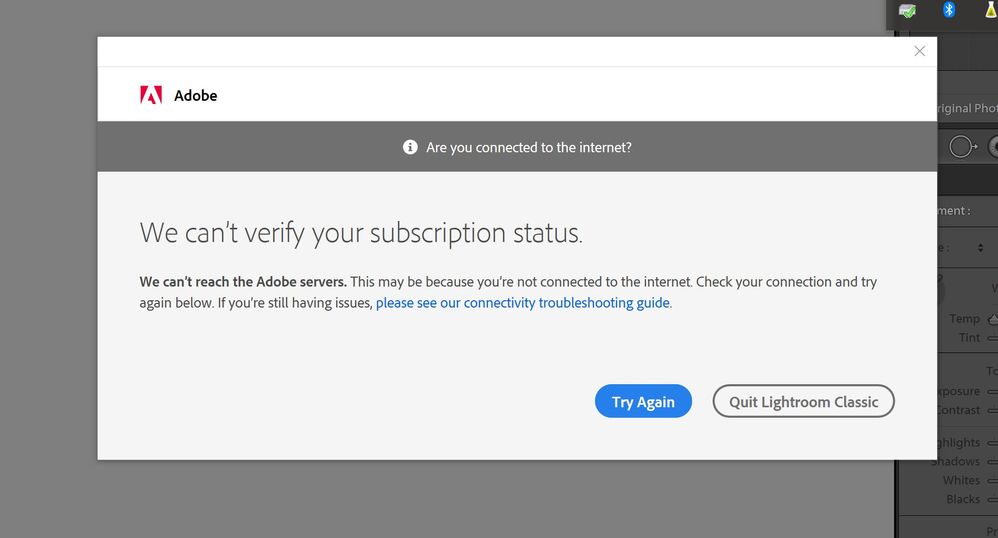Image resolution: width=998 pixels, height=538 pixels.
Task: Click the Exposure slider
Action: coord(992,392)
